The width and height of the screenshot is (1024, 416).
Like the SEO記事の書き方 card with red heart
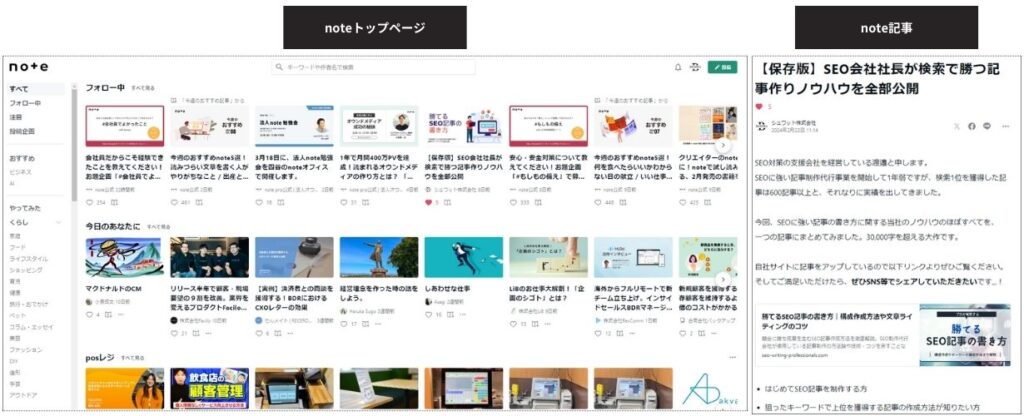(x=430, y=202)
